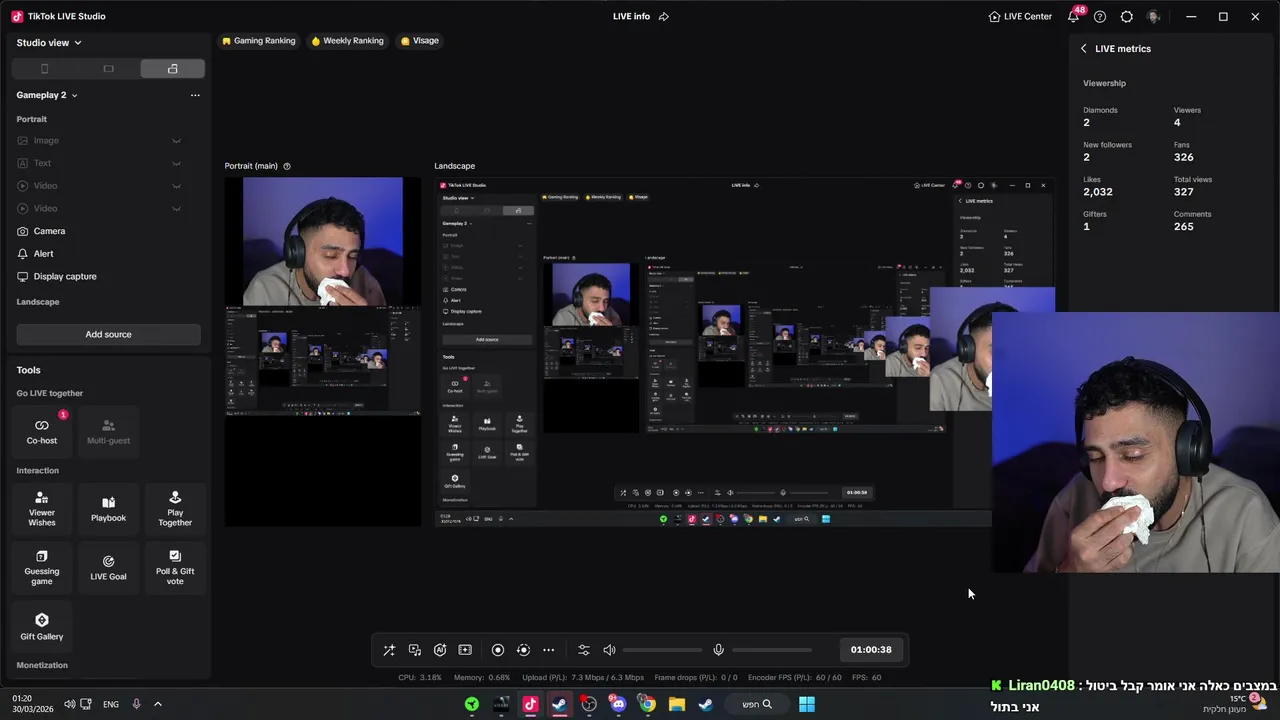Open the AI tools hexagon icon
Screen dimensions: 1280x720
pyautogui.click(x=440, y=650)
